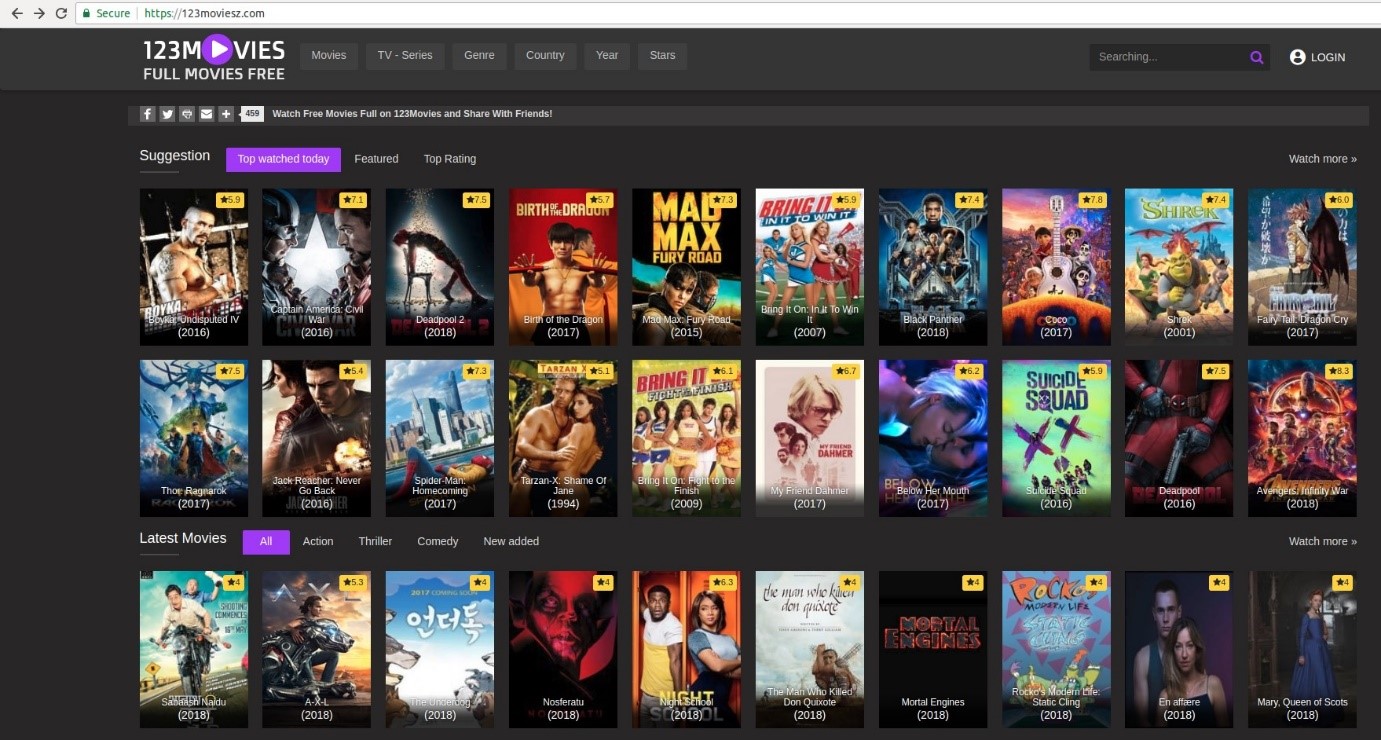The image size is (1381, 740).
Task: Open the Birth of the Dragon poster
Action: pos(563,267)
